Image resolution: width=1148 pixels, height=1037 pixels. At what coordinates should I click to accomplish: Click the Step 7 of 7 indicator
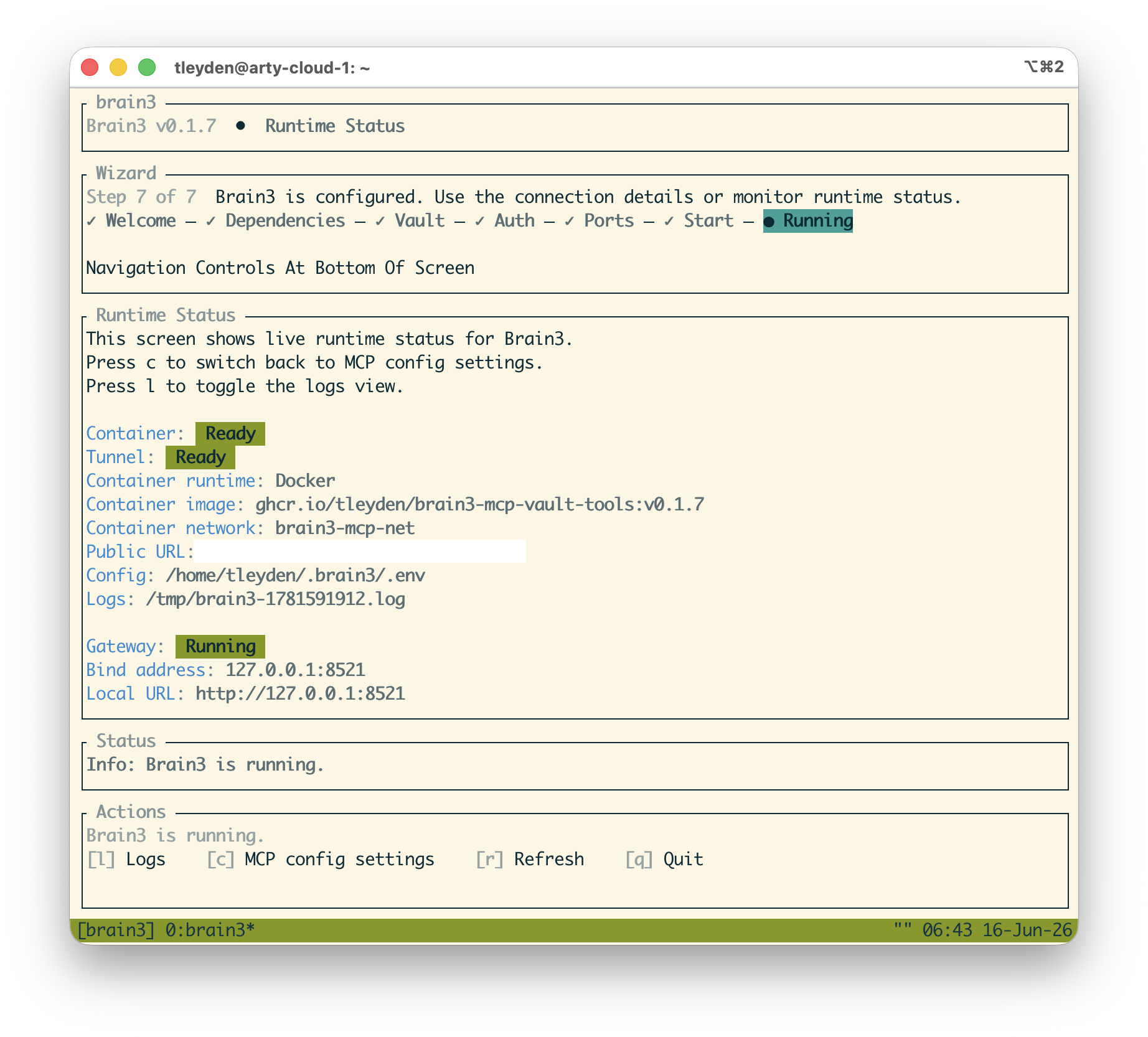(141, 197)
